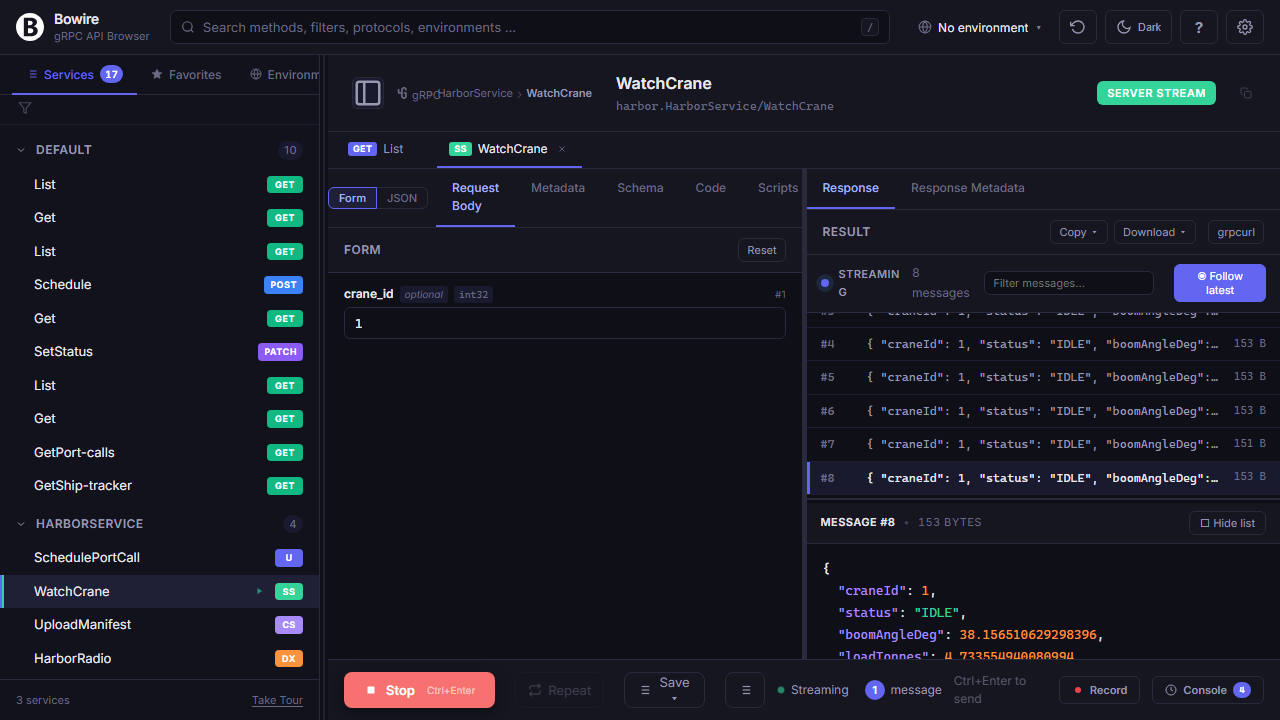Switch to the GET List tab
Screen dimensions: 1280x720
[x=376, y=149]
